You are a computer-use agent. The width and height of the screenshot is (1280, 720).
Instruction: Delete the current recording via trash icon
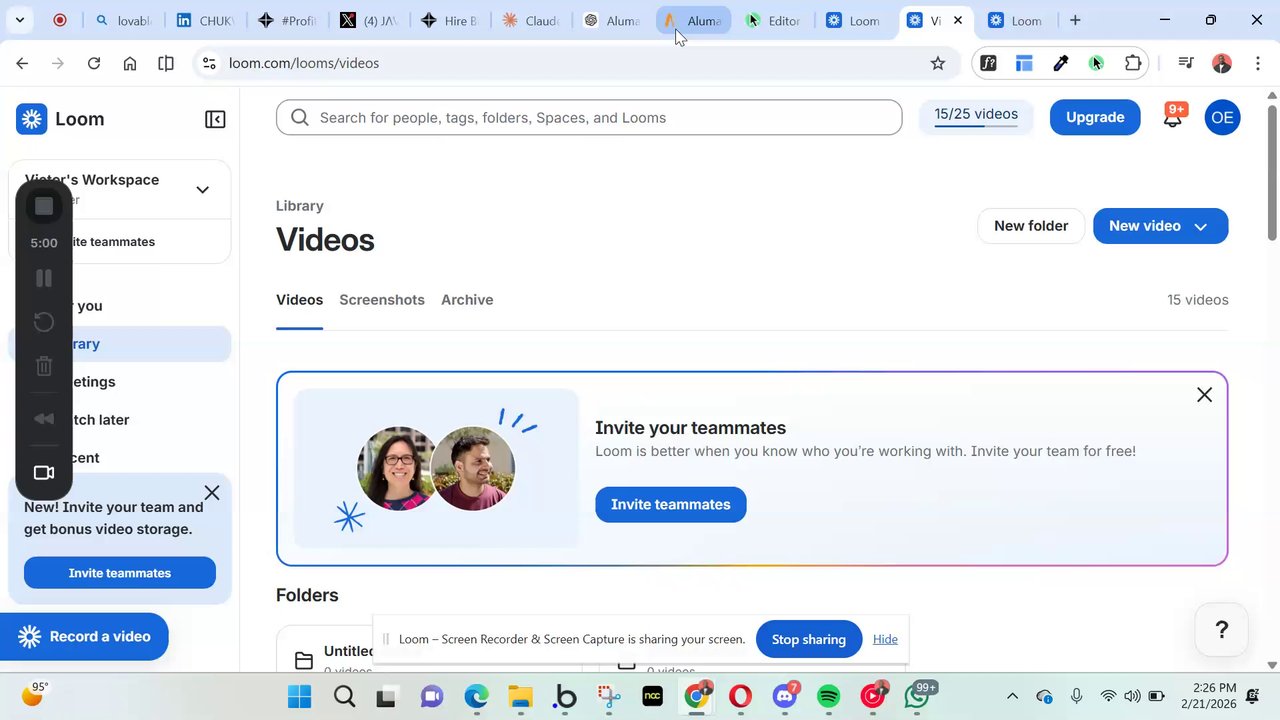44,366
